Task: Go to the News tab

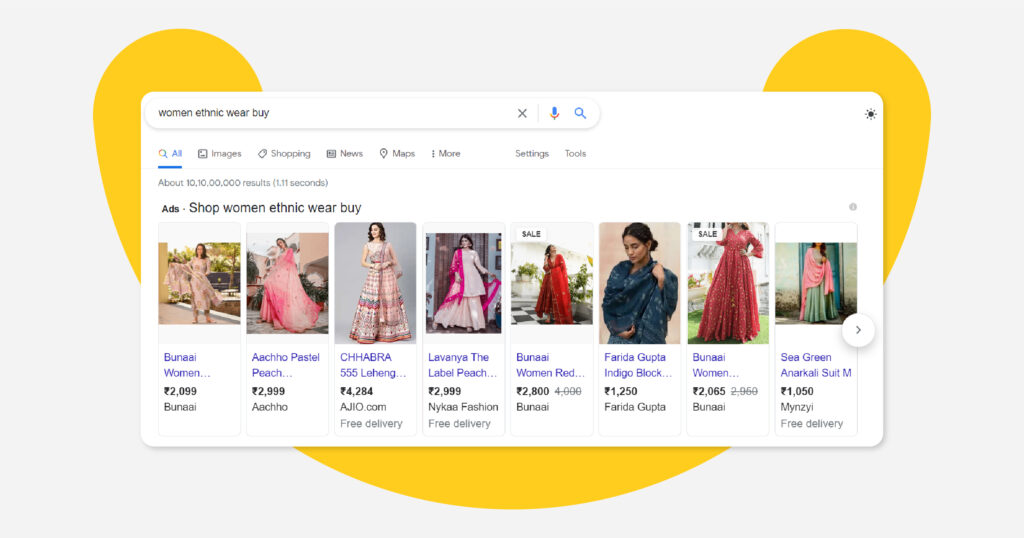Action: 345,153
